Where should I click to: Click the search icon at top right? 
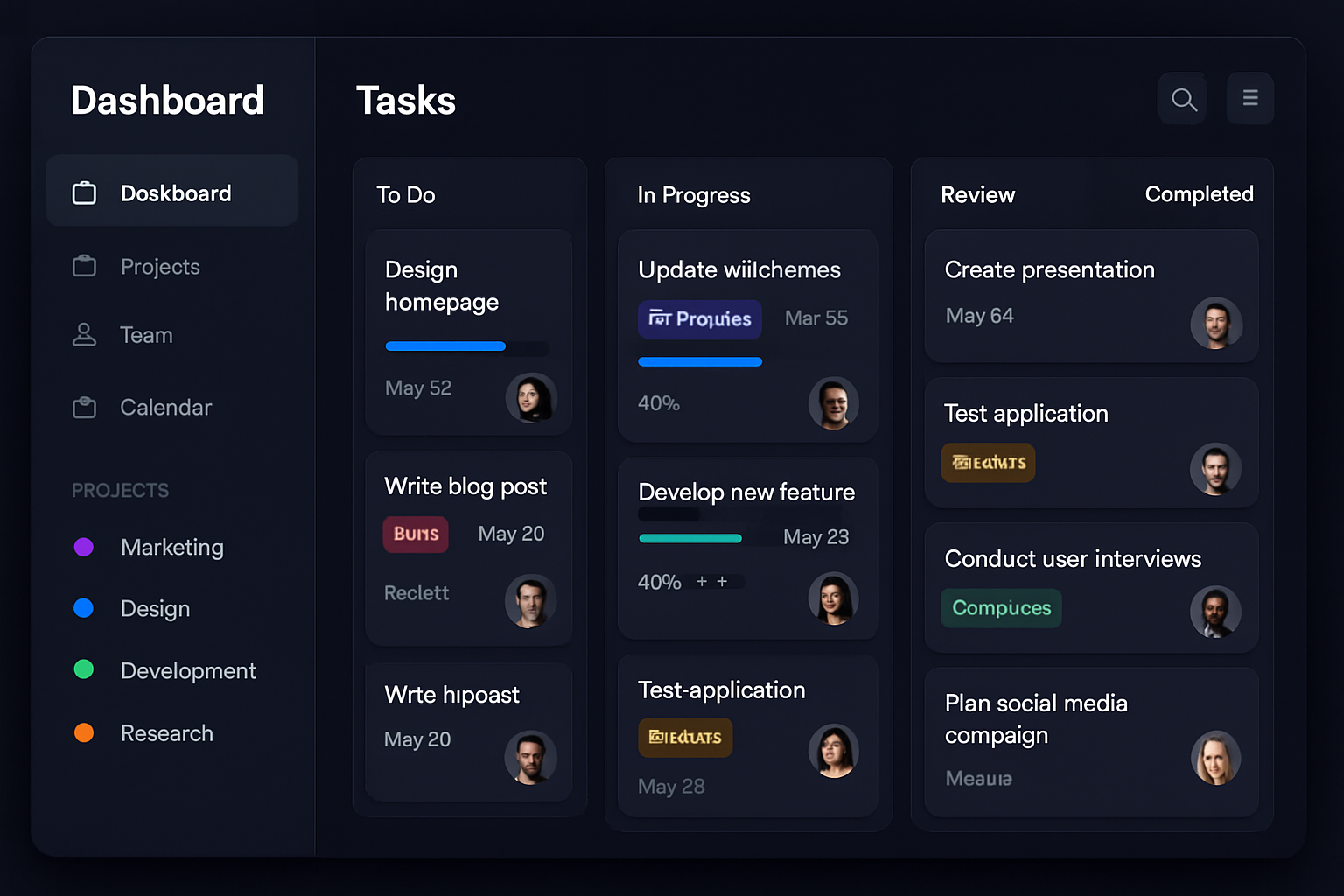[x=1182, y=98]
